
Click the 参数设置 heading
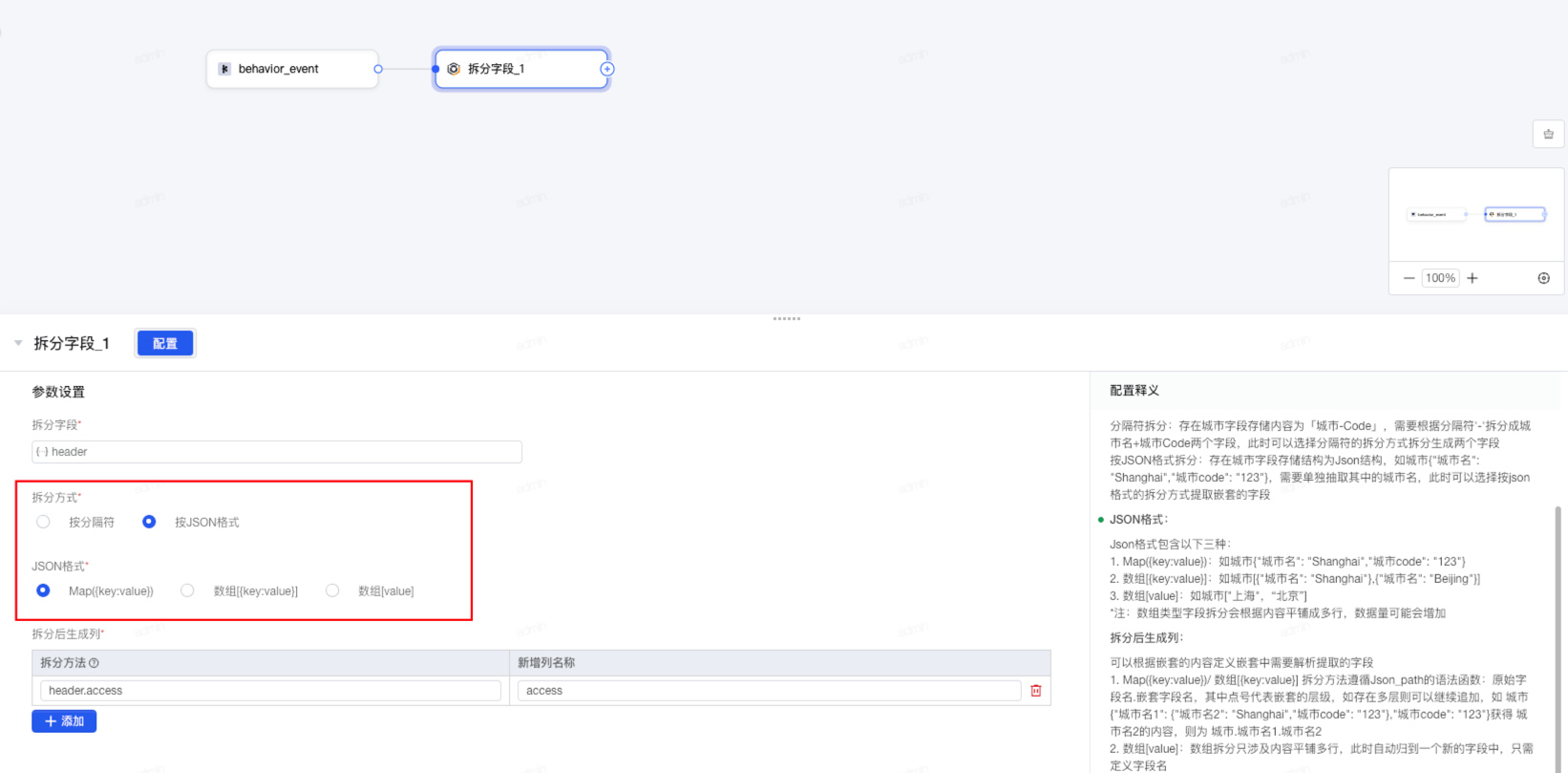(58, 392)
